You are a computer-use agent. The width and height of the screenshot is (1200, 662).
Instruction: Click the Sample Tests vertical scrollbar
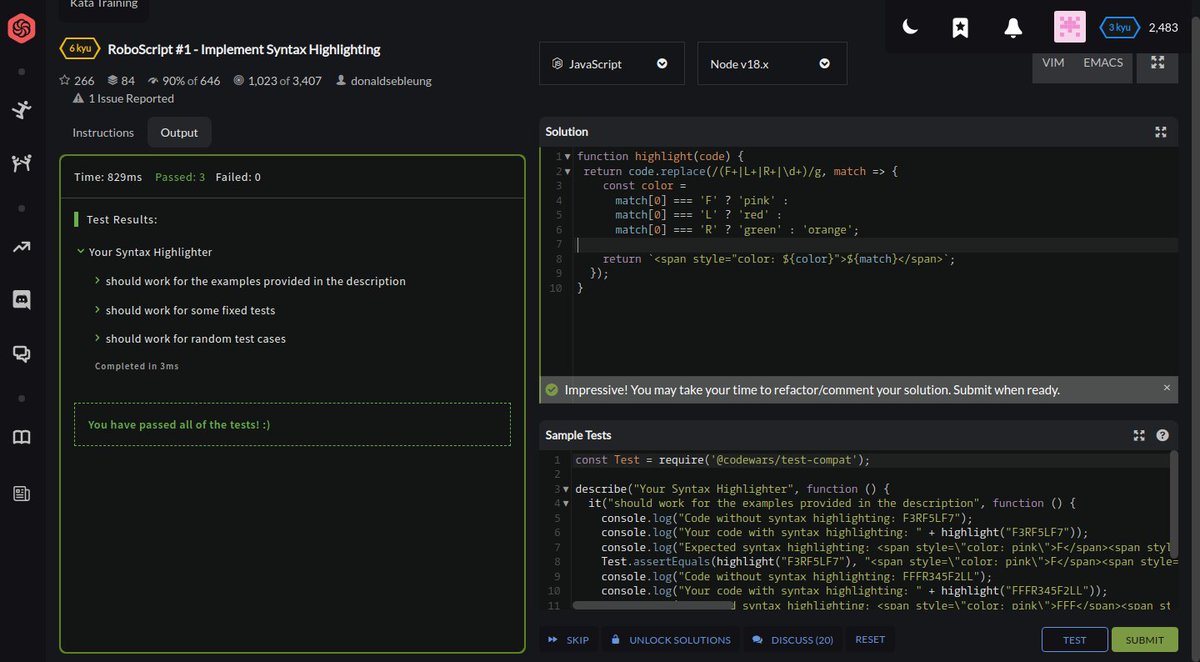[1173, 505]
